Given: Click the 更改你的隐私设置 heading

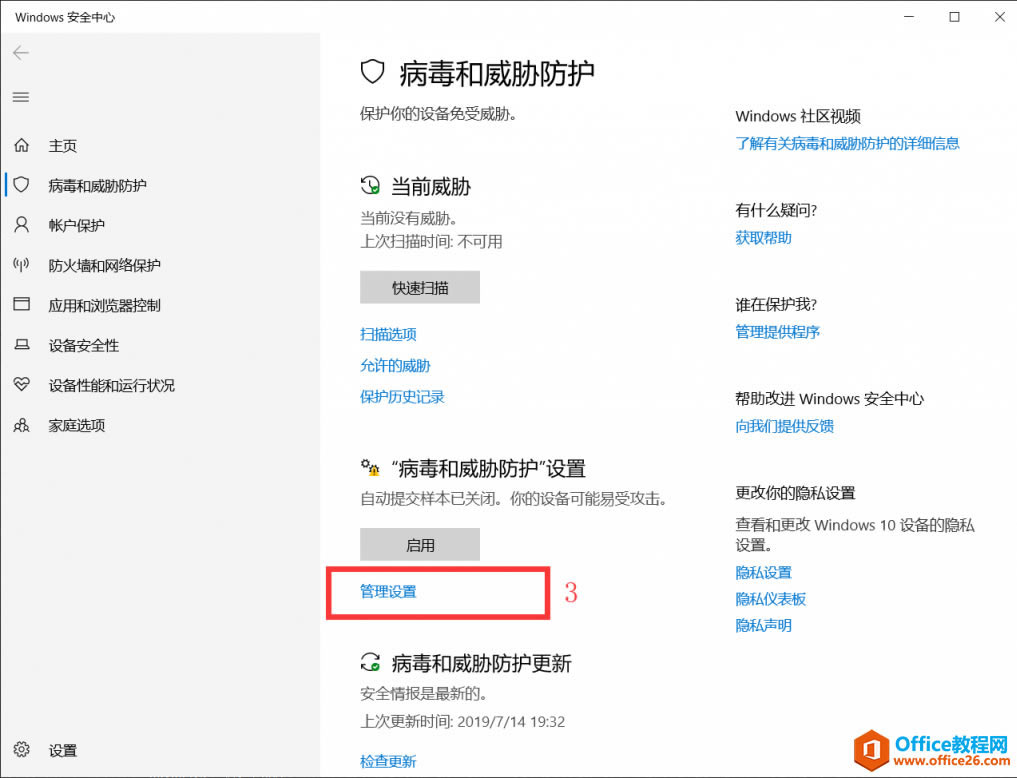Looking at the screenshot, I should coord(795,493).
